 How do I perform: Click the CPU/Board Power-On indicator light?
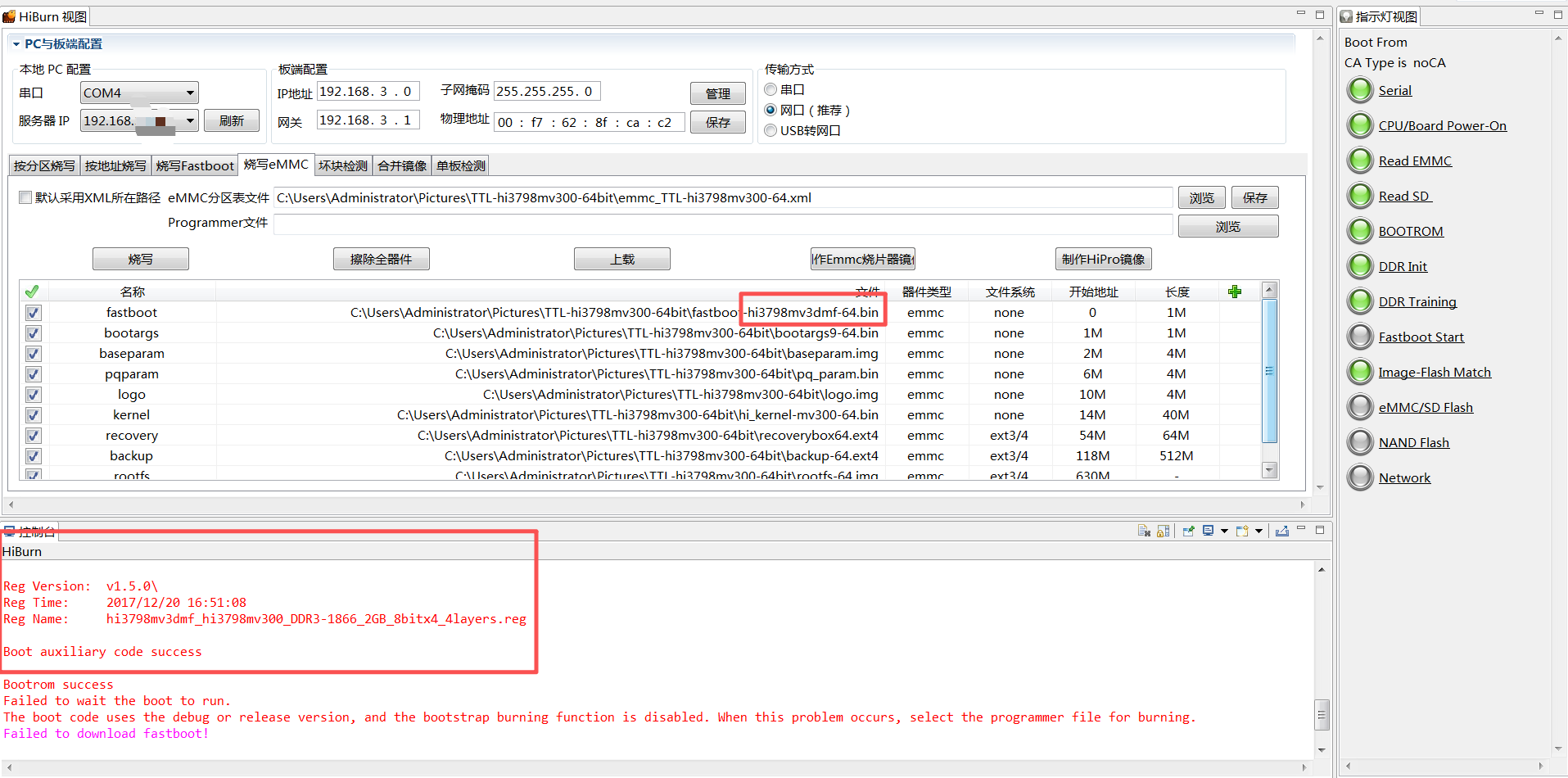pos(1360,125)
